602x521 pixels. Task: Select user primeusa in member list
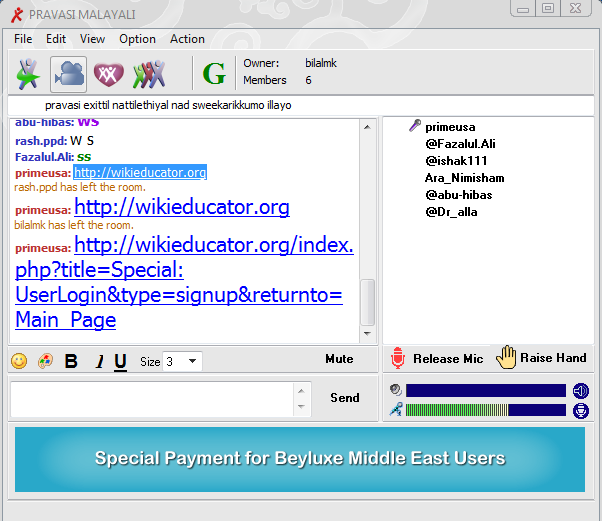[x=450, y=127]
